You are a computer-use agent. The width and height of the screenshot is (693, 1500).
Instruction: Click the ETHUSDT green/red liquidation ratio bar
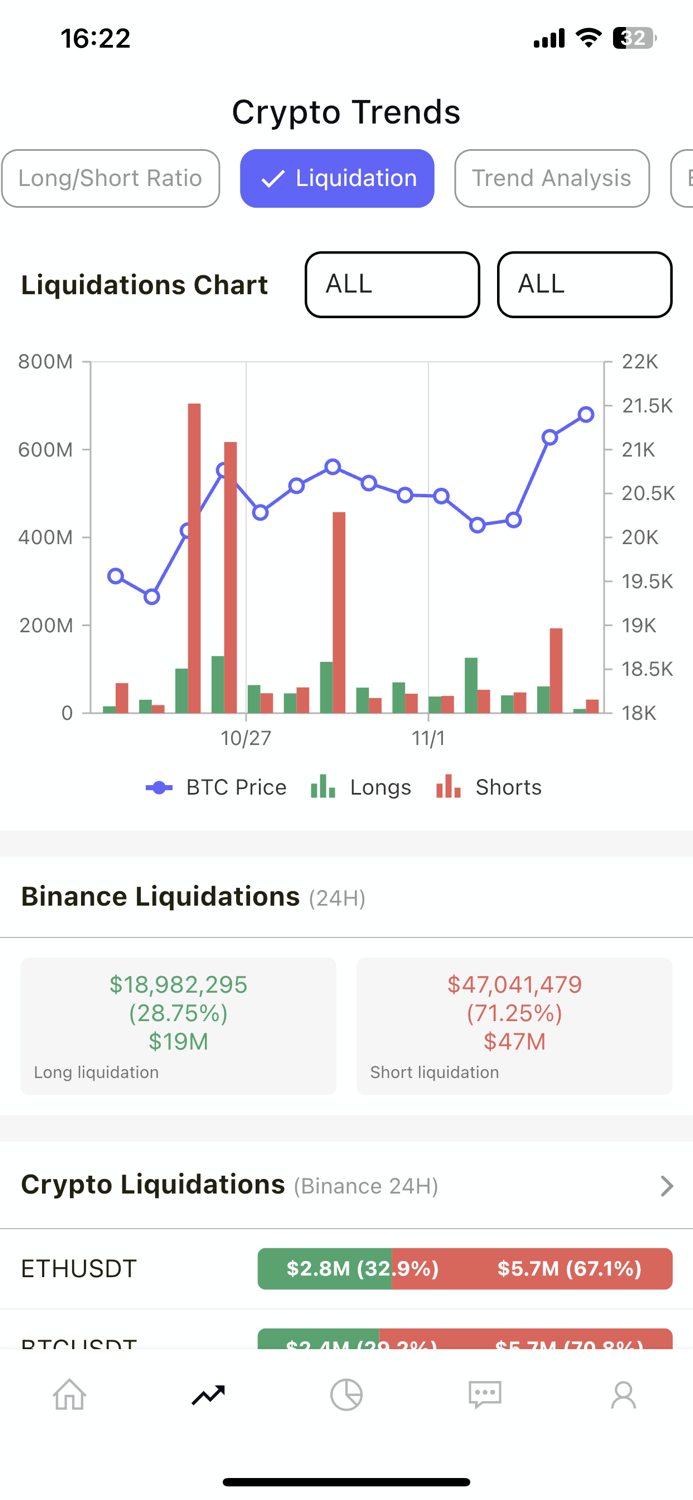point(464,1268)
